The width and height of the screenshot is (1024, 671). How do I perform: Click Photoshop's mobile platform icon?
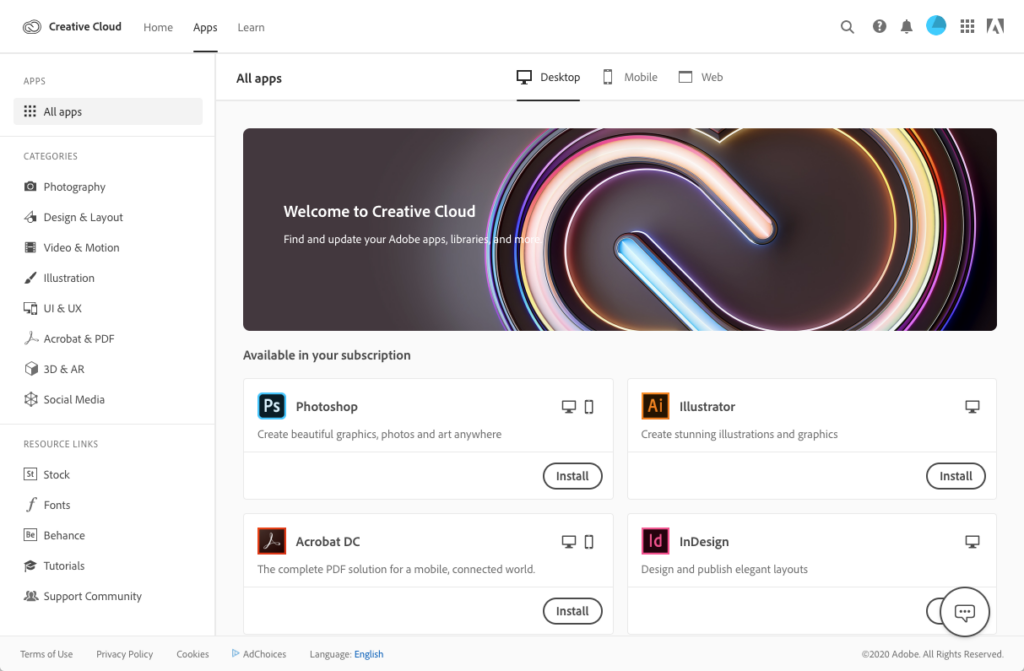pos(589,407)
